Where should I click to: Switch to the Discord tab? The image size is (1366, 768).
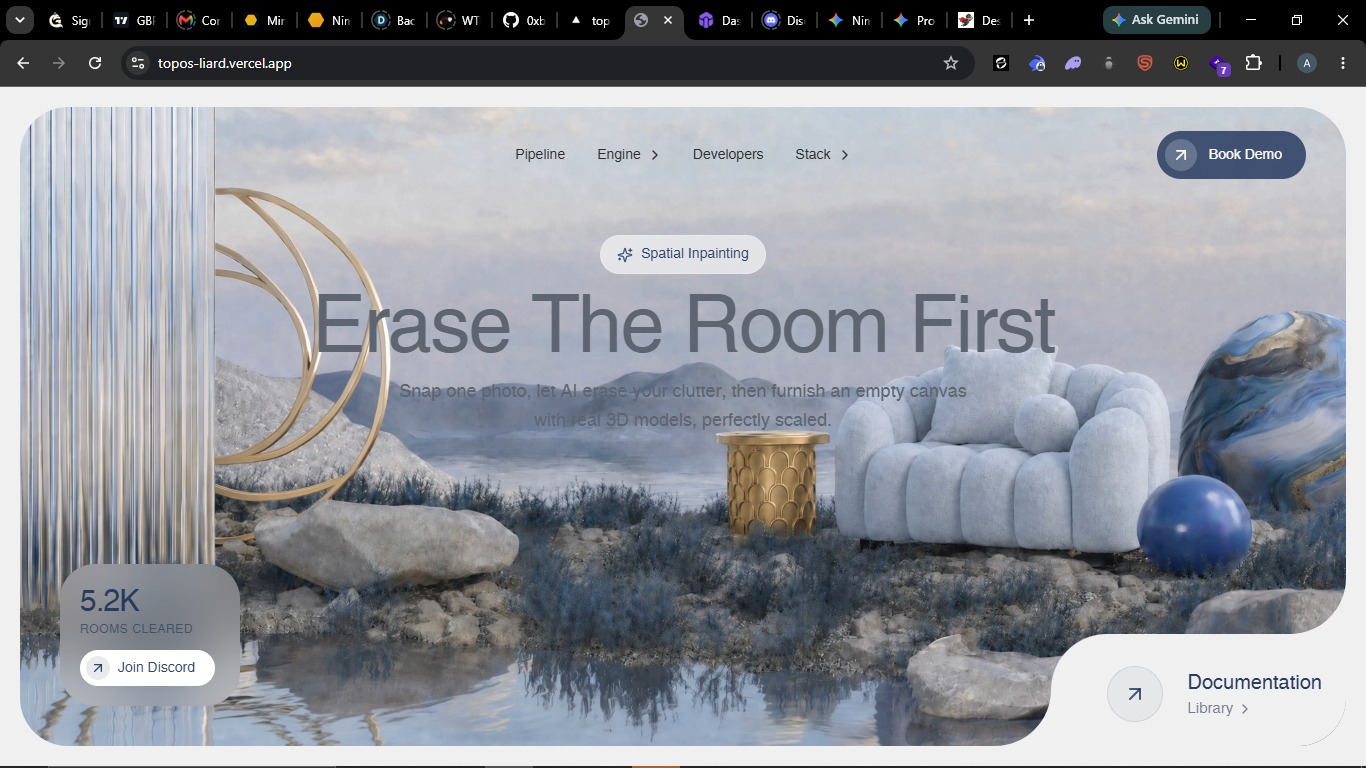(x=783, y=20)
